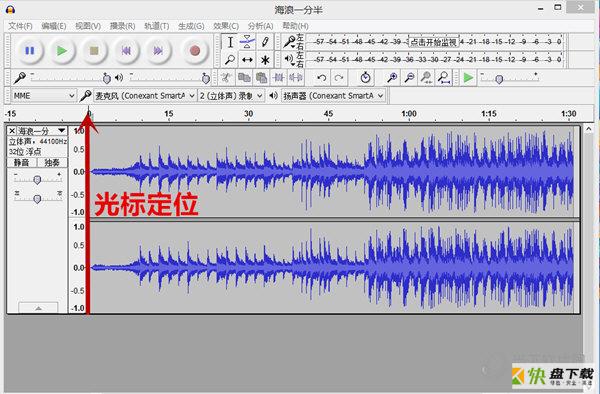Click the Audacity headphones title icon
This screenshot has width=600, height=394.
coord(10,9)
